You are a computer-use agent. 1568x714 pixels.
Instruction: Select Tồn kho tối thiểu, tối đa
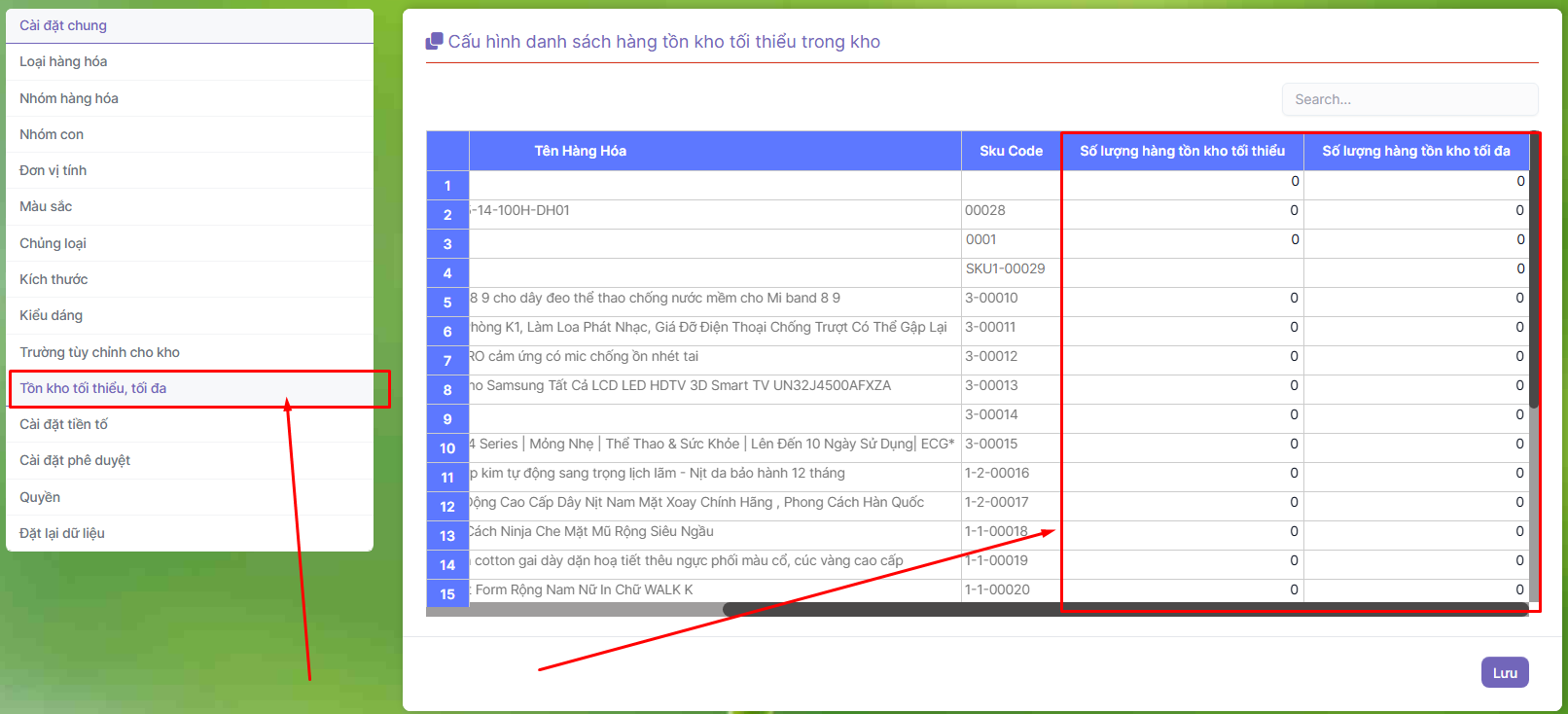pos(93,388)
